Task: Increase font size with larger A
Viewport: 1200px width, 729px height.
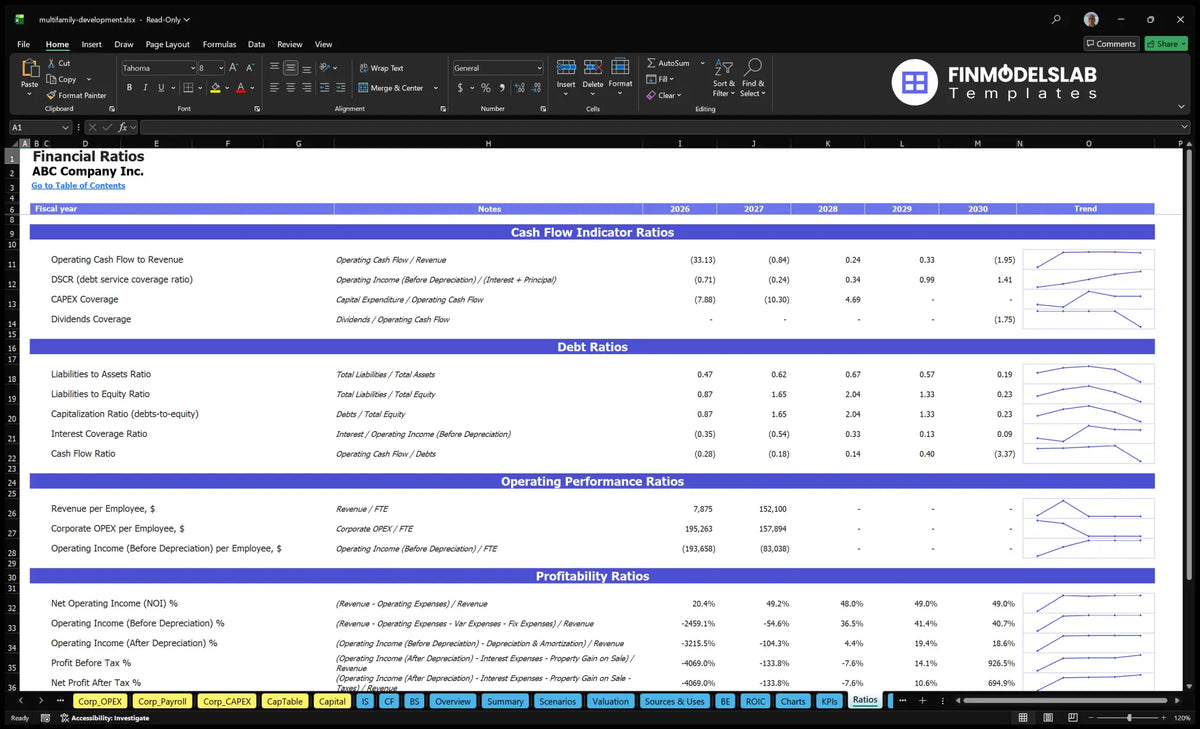Action: click(x=234, y=68)
